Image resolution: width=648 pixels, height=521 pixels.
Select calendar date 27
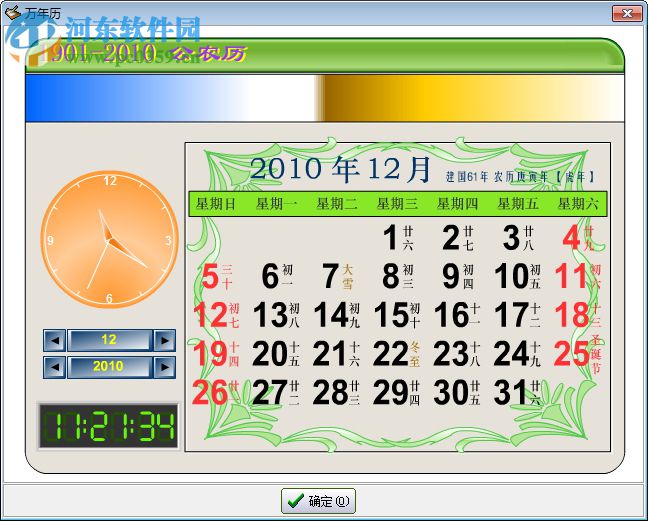(276, 392)
